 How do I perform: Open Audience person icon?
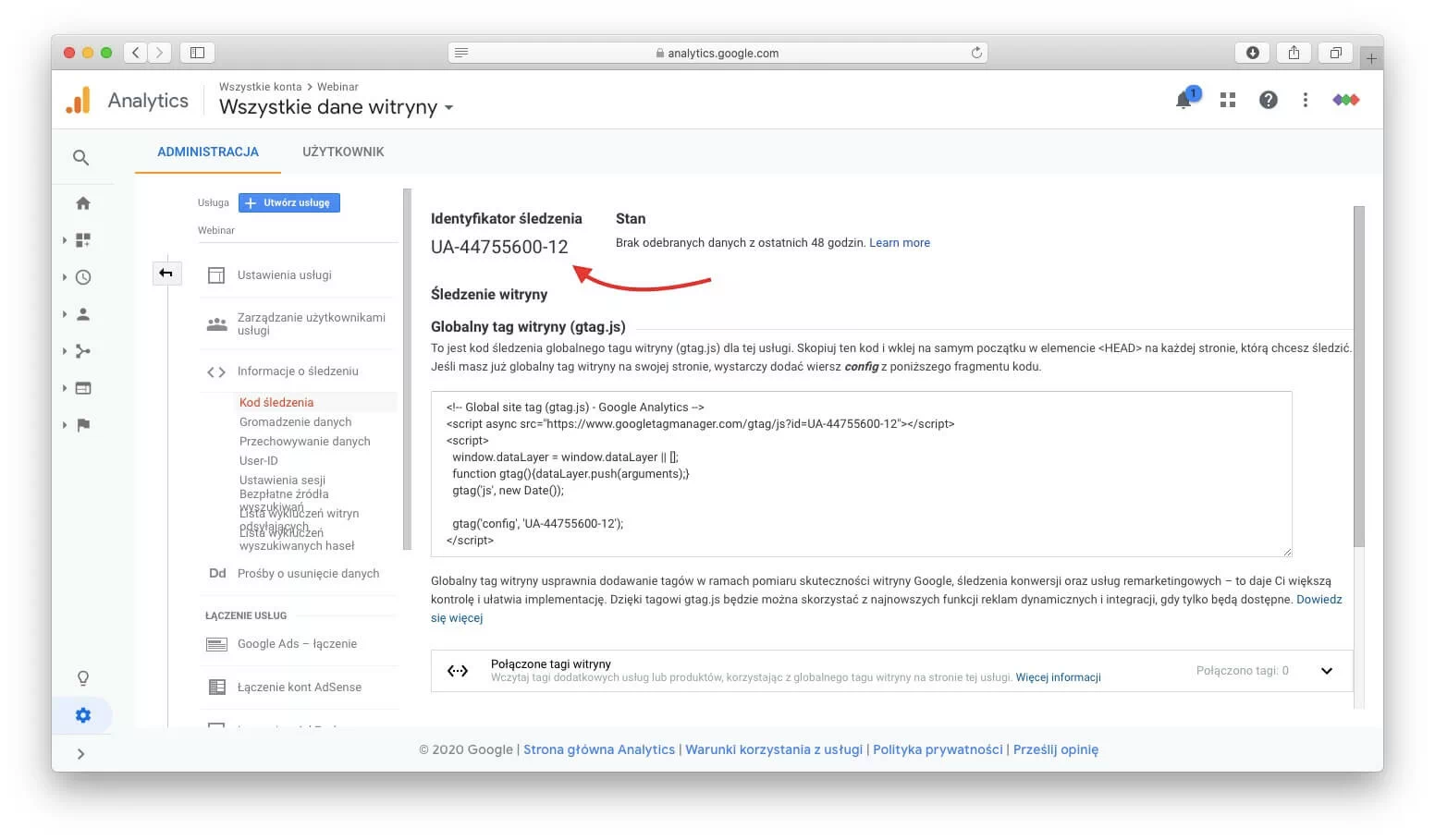point(83,314)
